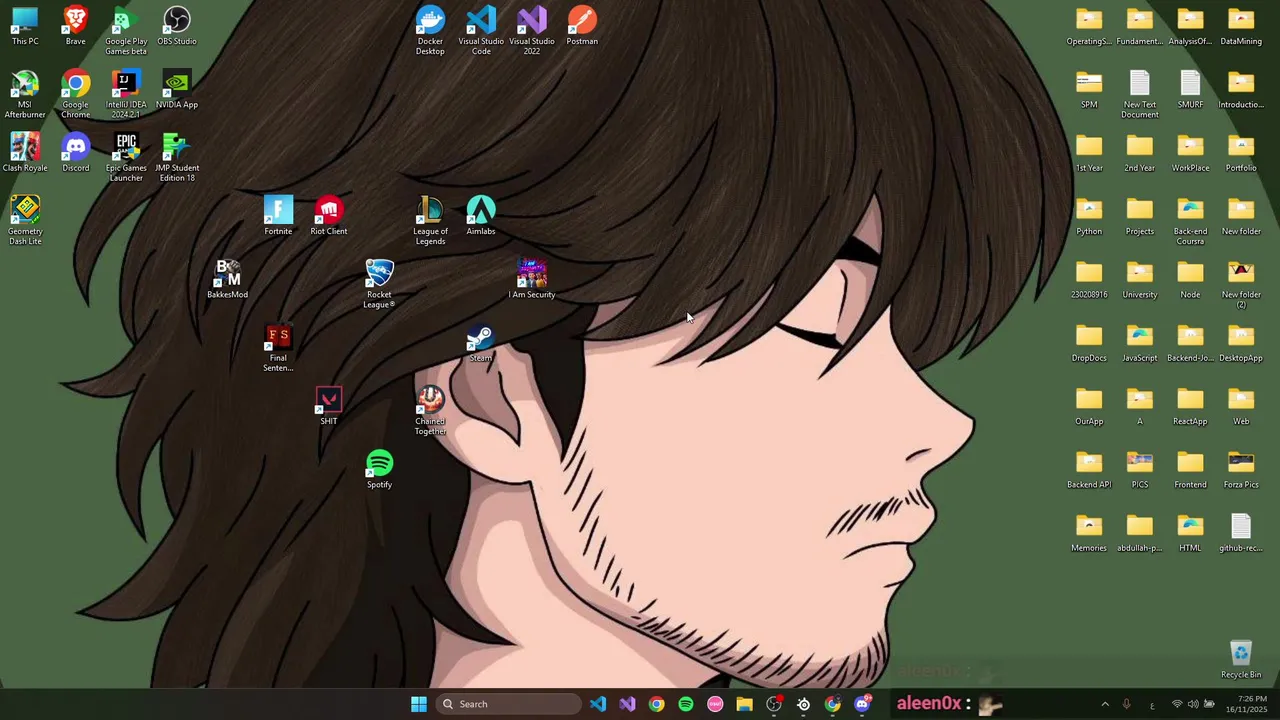Switch to Discord in the taskbar
The width and height of the screenshot is (1280, 720).
[863, 704]
